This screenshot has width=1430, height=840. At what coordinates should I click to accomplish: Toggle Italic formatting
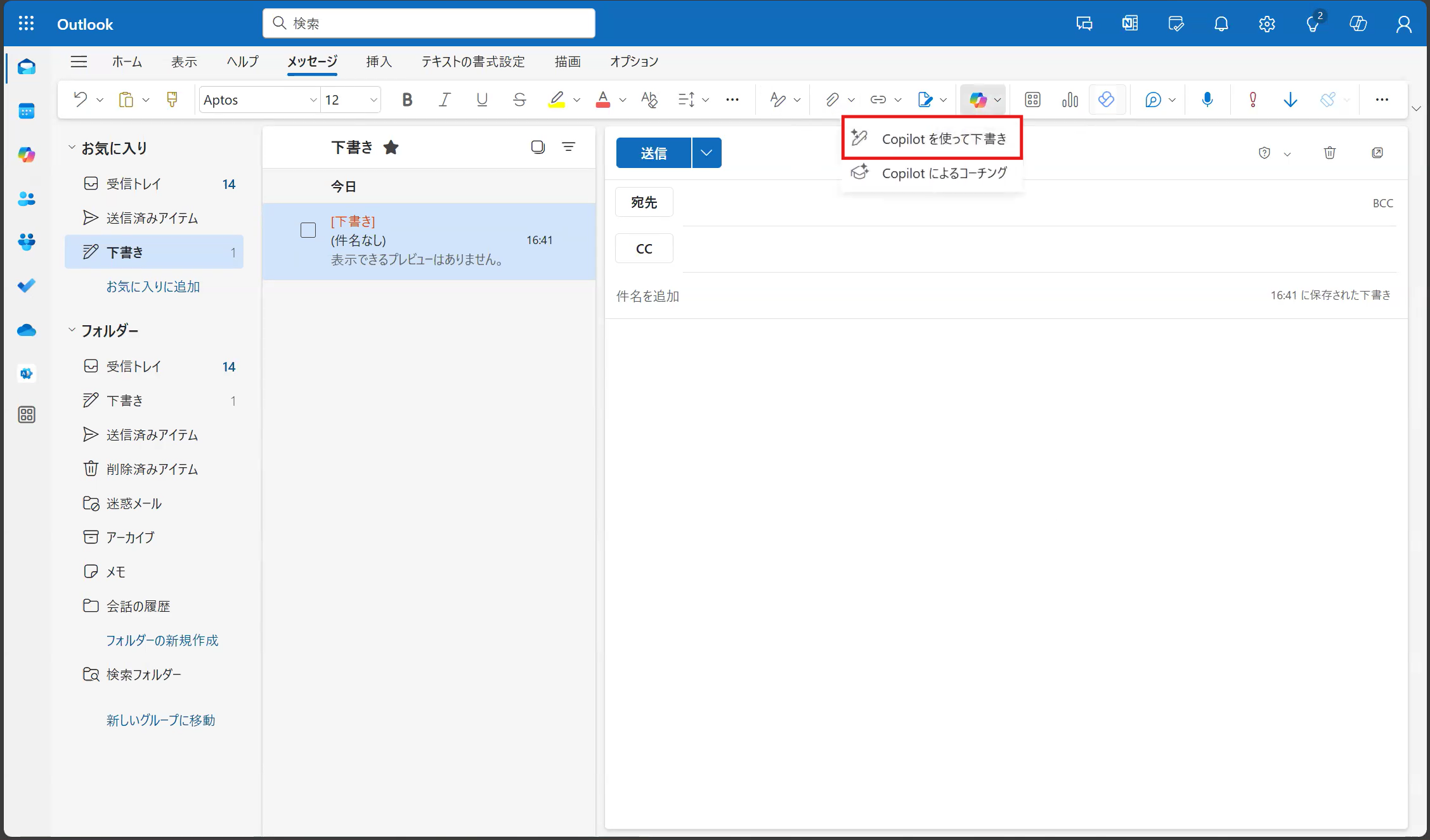[x=445, y=100]
